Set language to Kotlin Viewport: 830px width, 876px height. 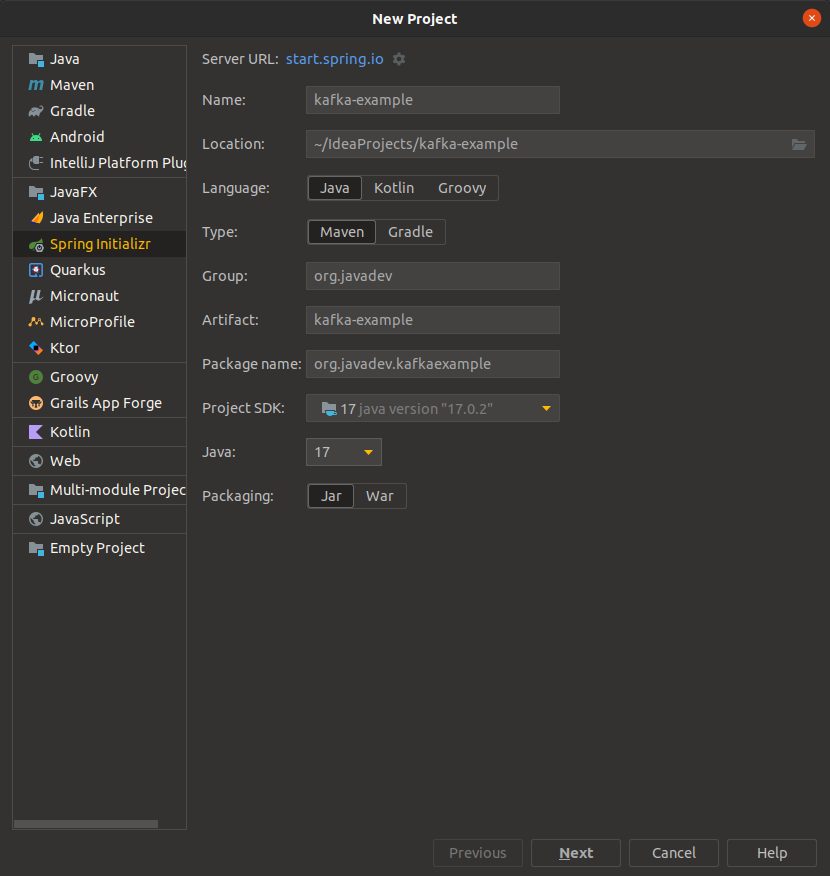tap(394, 188)
